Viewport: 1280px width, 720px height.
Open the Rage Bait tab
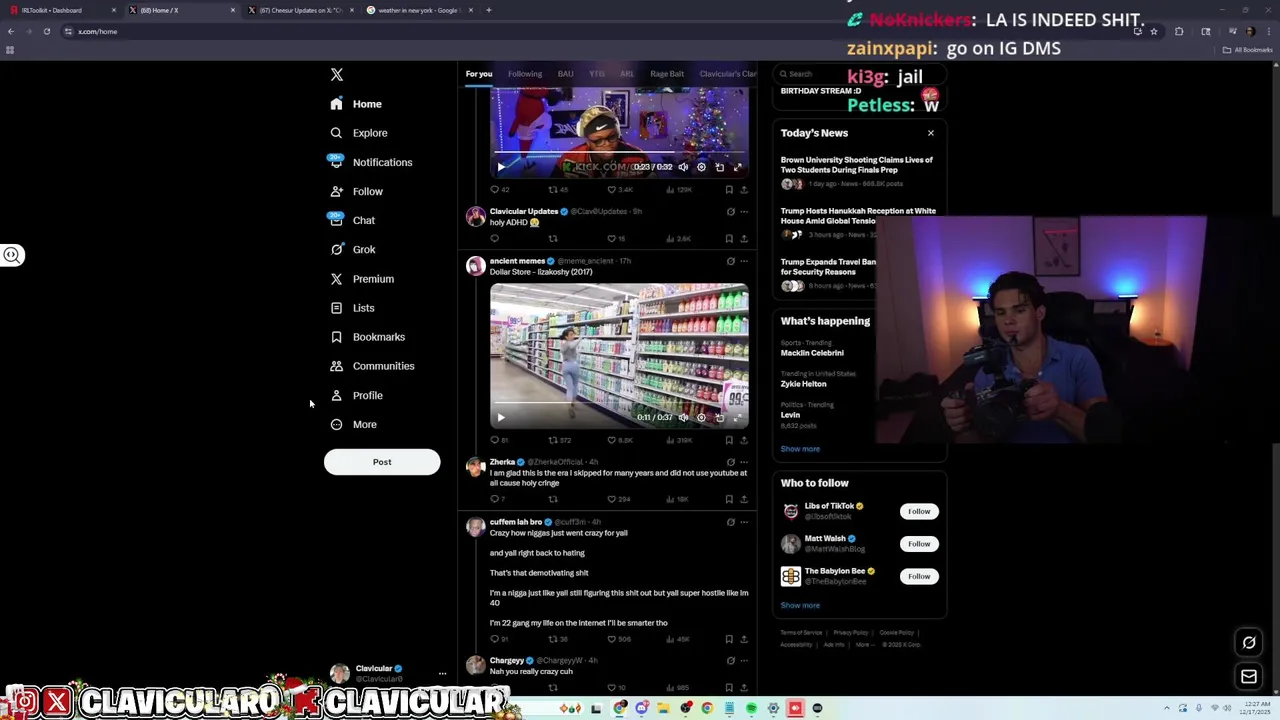point(667,74)
